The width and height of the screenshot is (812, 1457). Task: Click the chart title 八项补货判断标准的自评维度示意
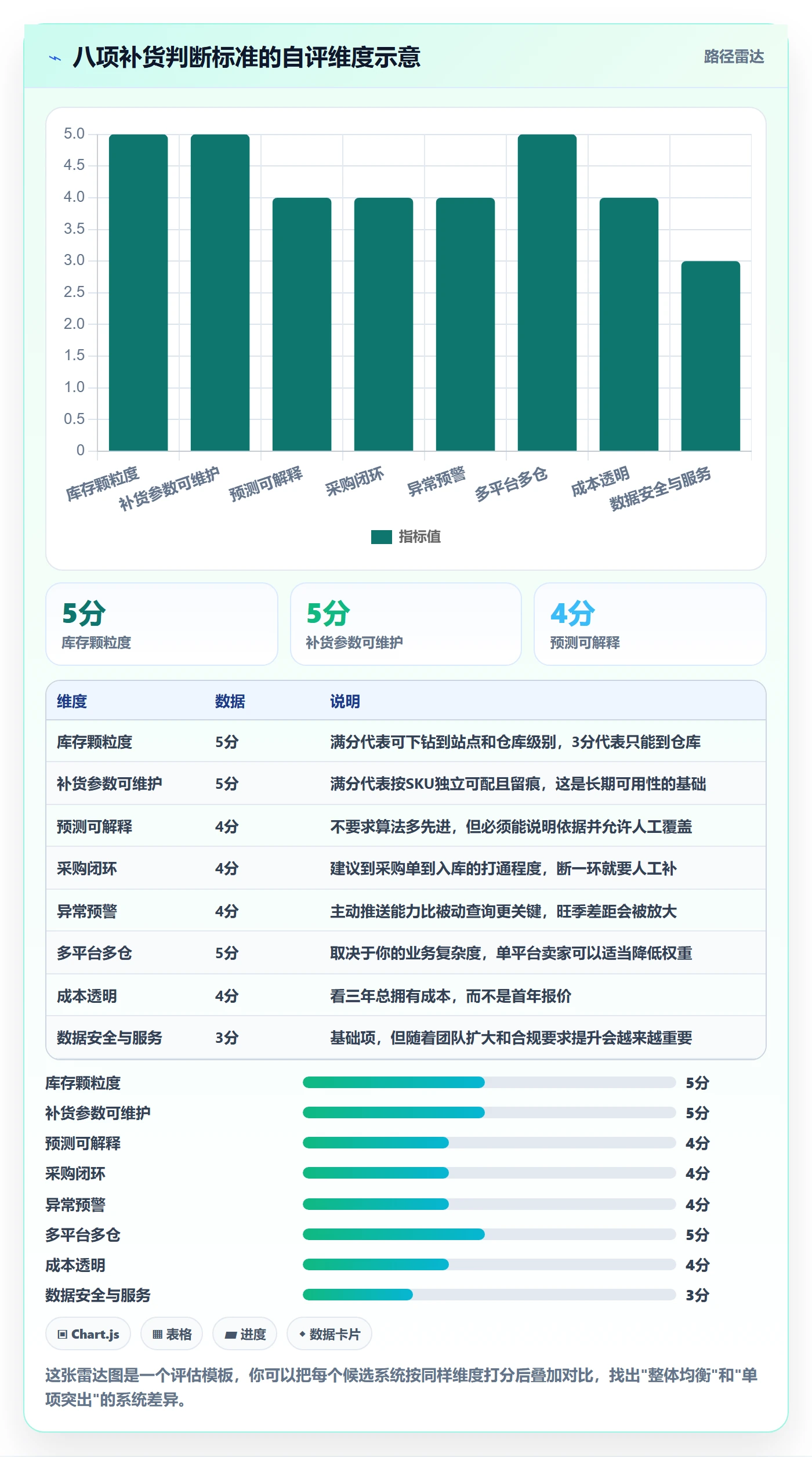pyautogui.click(x=246, y=57)
